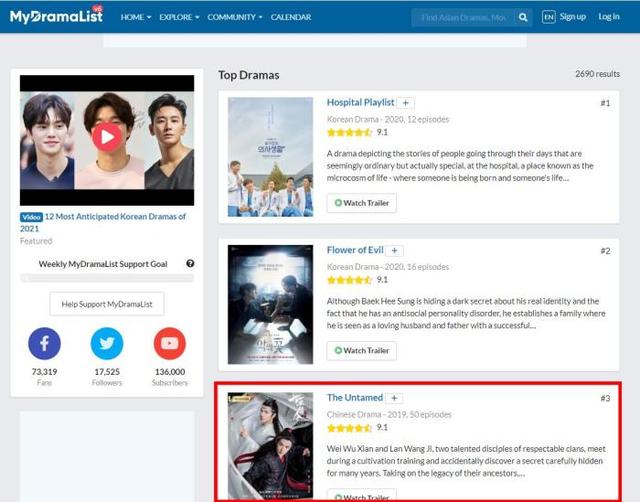Open the Twitter followers icon
Image resolution: width=640 pixels, height=502 pixels.
(107, 343)
